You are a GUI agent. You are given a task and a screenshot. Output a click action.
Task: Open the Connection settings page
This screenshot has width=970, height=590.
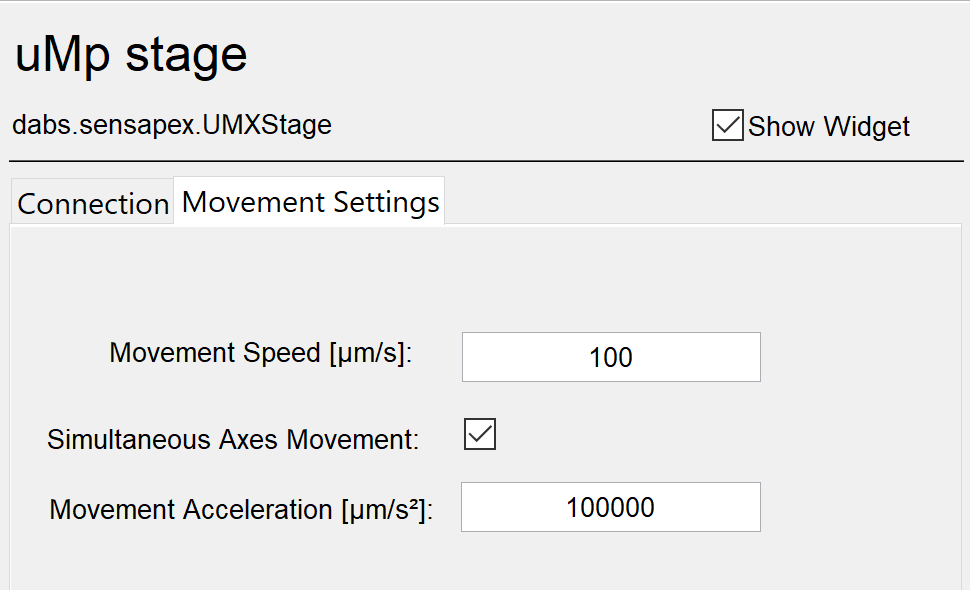pos(91,202)
